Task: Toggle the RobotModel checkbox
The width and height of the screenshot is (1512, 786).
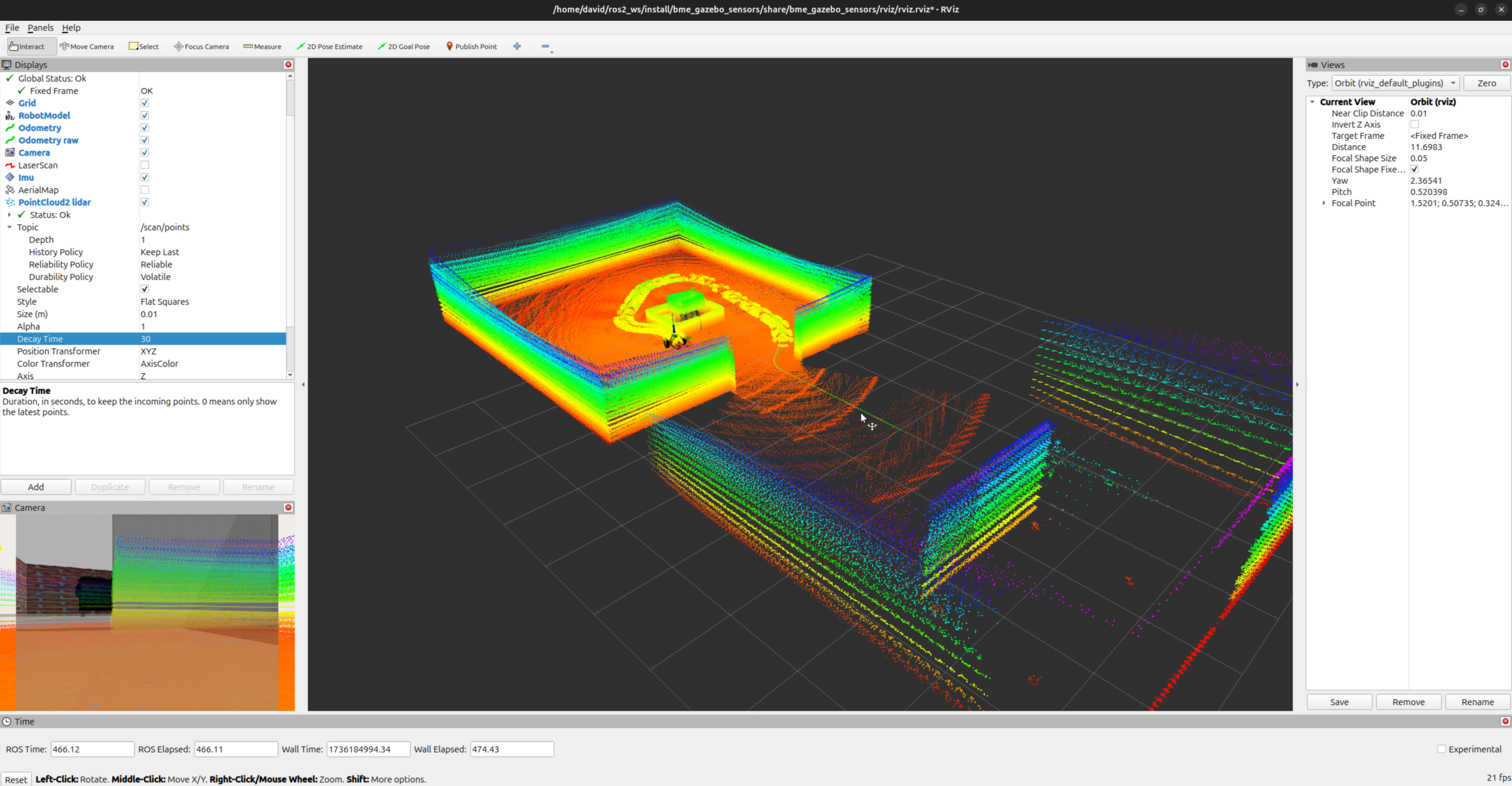Action: point(145,115)
